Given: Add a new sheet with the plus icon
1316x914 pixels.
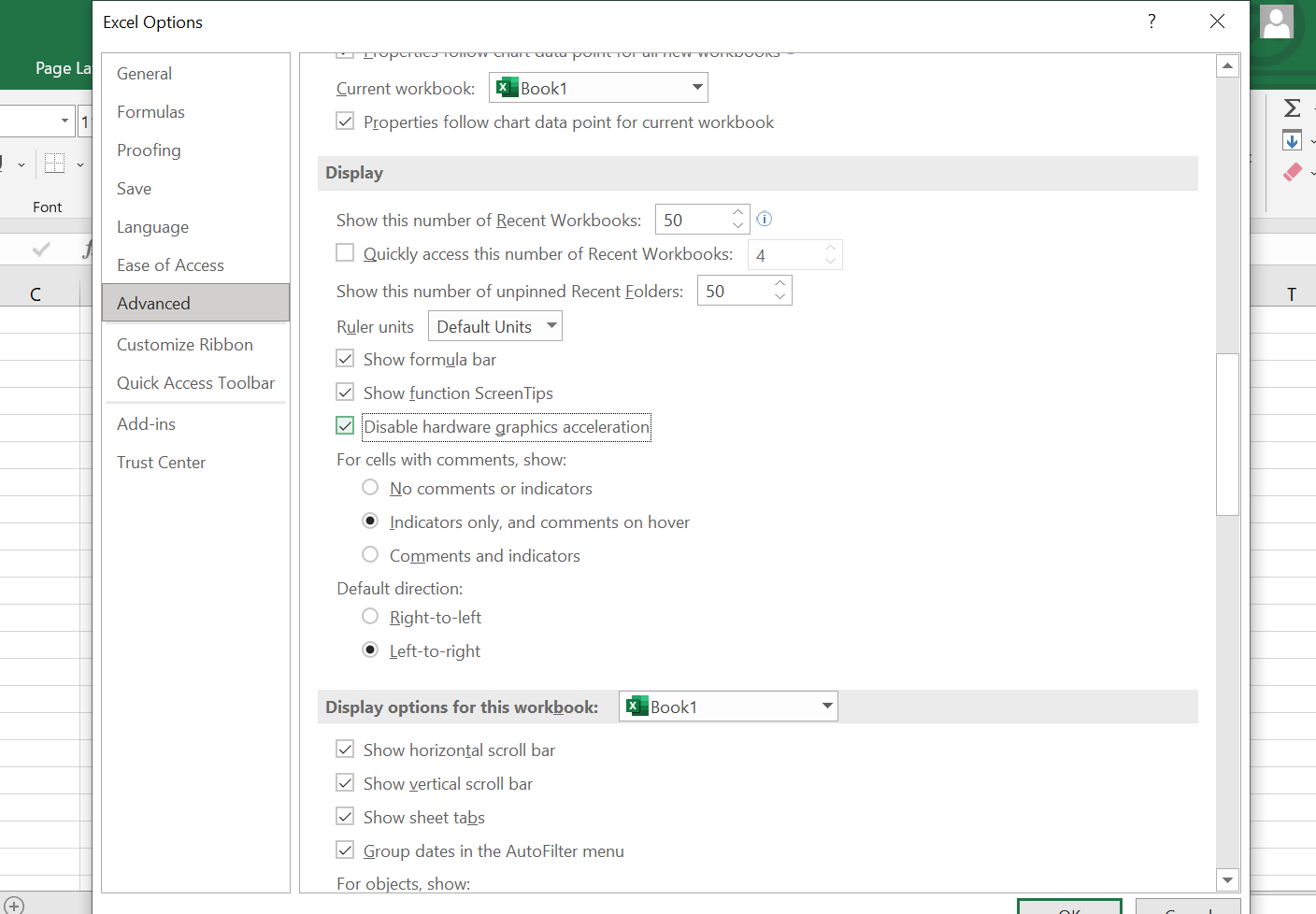Looking at the screenshot, I should pos(14,905).
